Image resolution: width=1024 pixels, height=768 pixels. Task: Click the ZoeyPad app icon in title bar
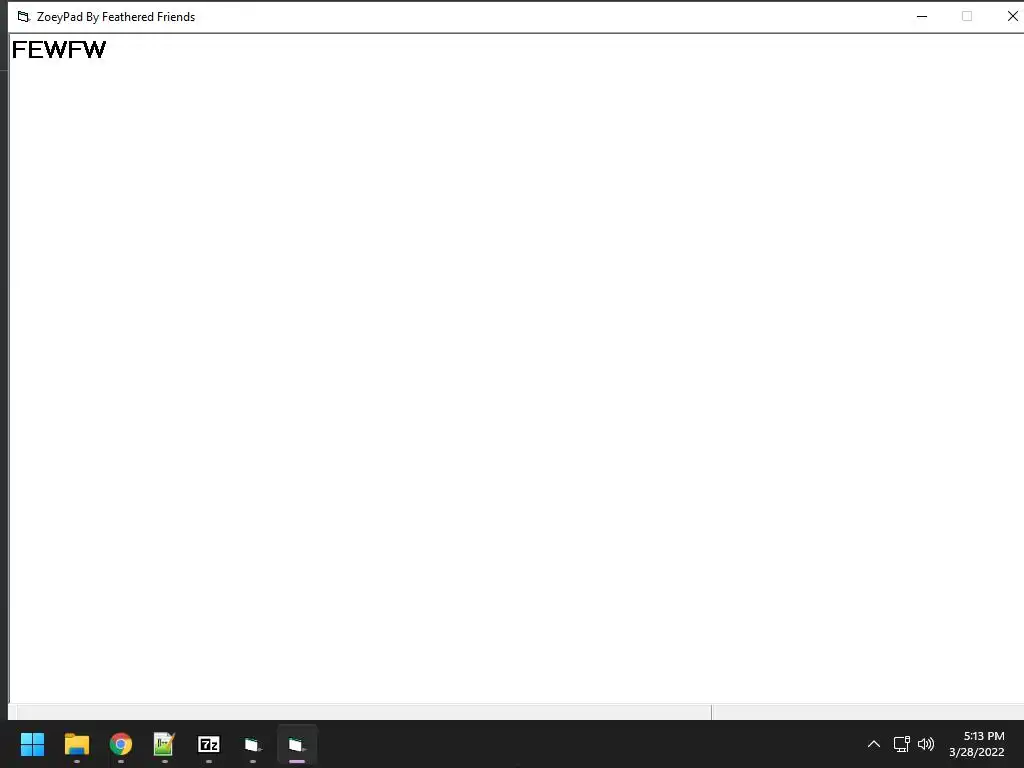(24, 16)
